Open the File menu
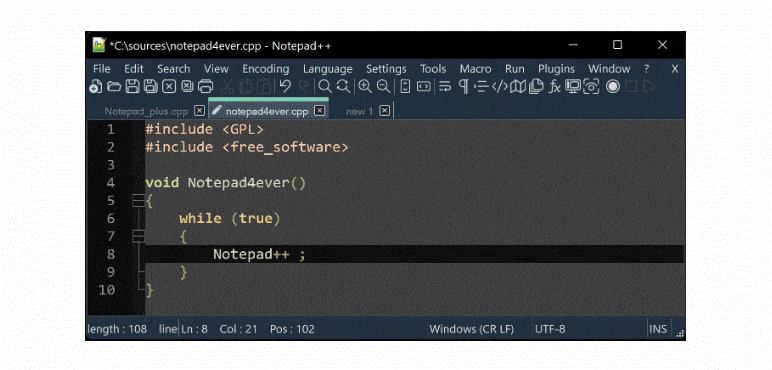Viewport: 772px width, 370px height. pos(101,69)
